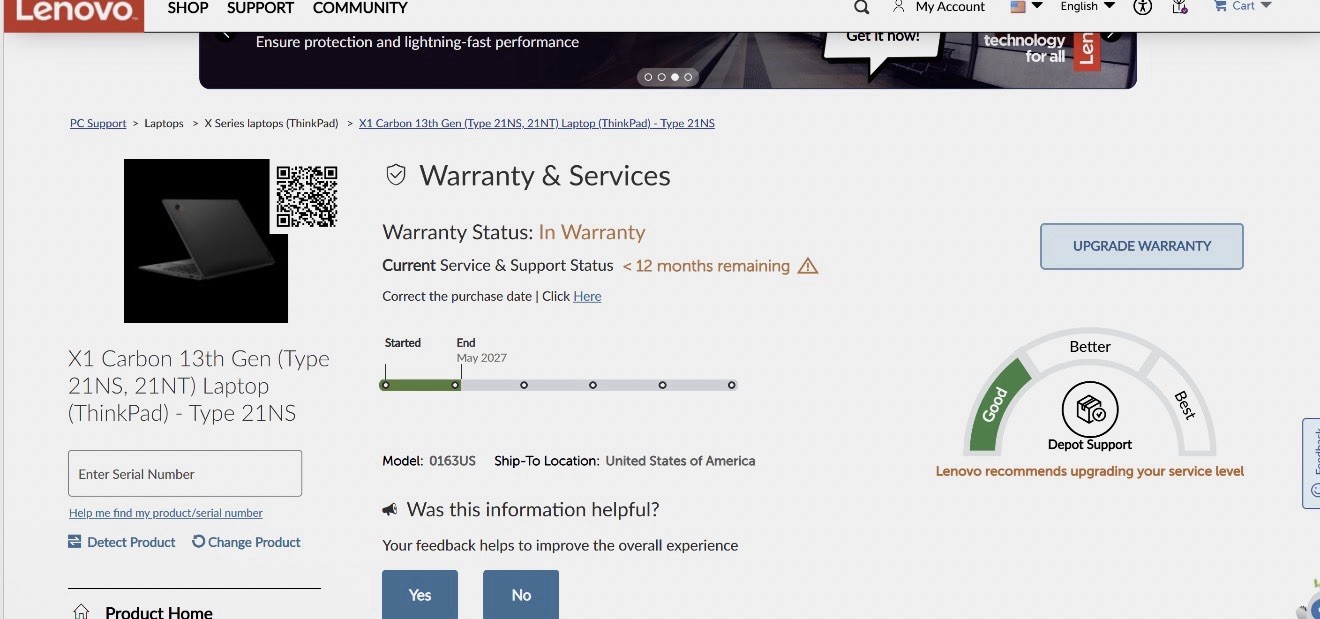Select the second banner carousel dot

pyautogui.click(x=661, y=77)
